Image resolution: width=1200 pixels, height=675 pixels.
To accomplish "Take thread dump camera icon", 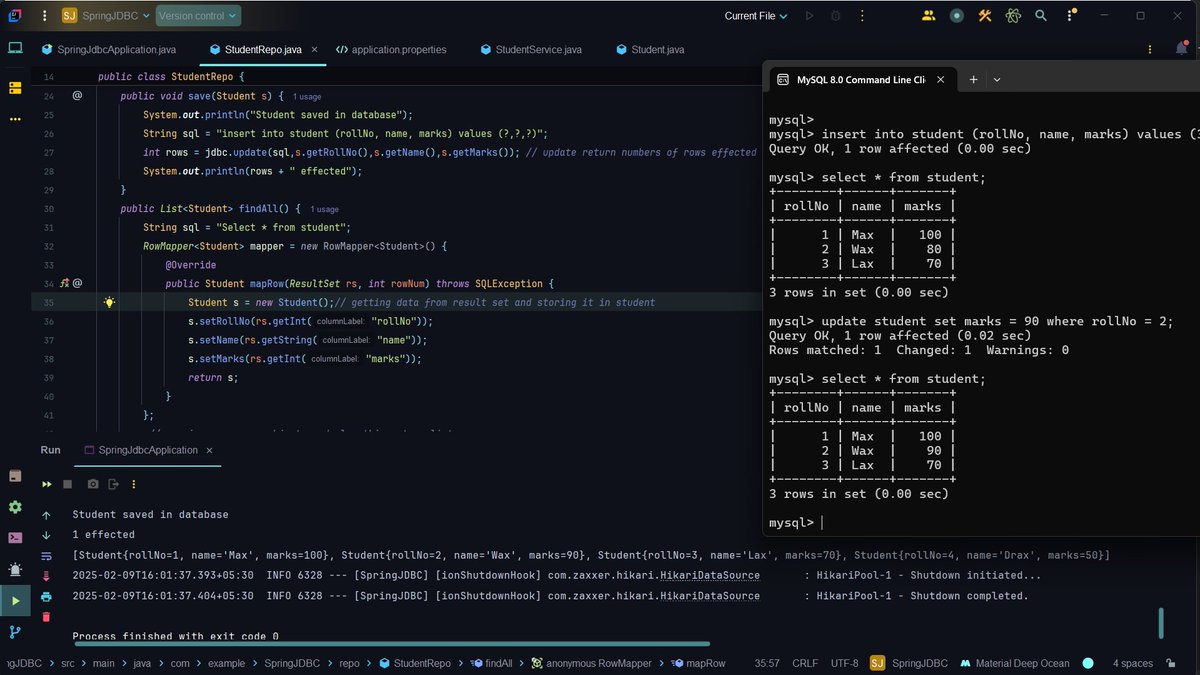I will point(92,484).
